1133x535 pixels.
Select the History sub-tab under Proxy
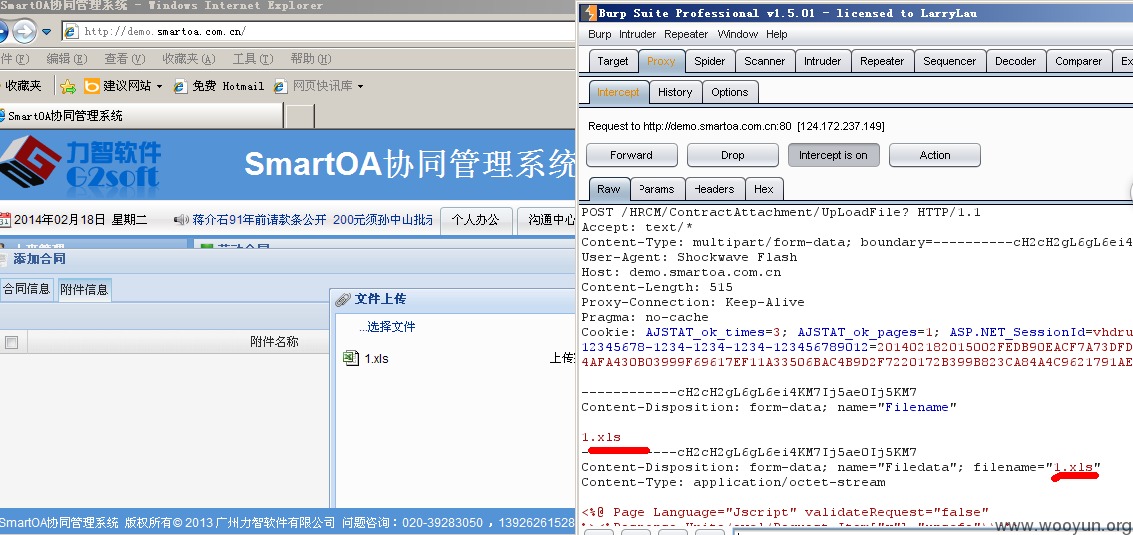pyautogui.click(x=675, y=92)
